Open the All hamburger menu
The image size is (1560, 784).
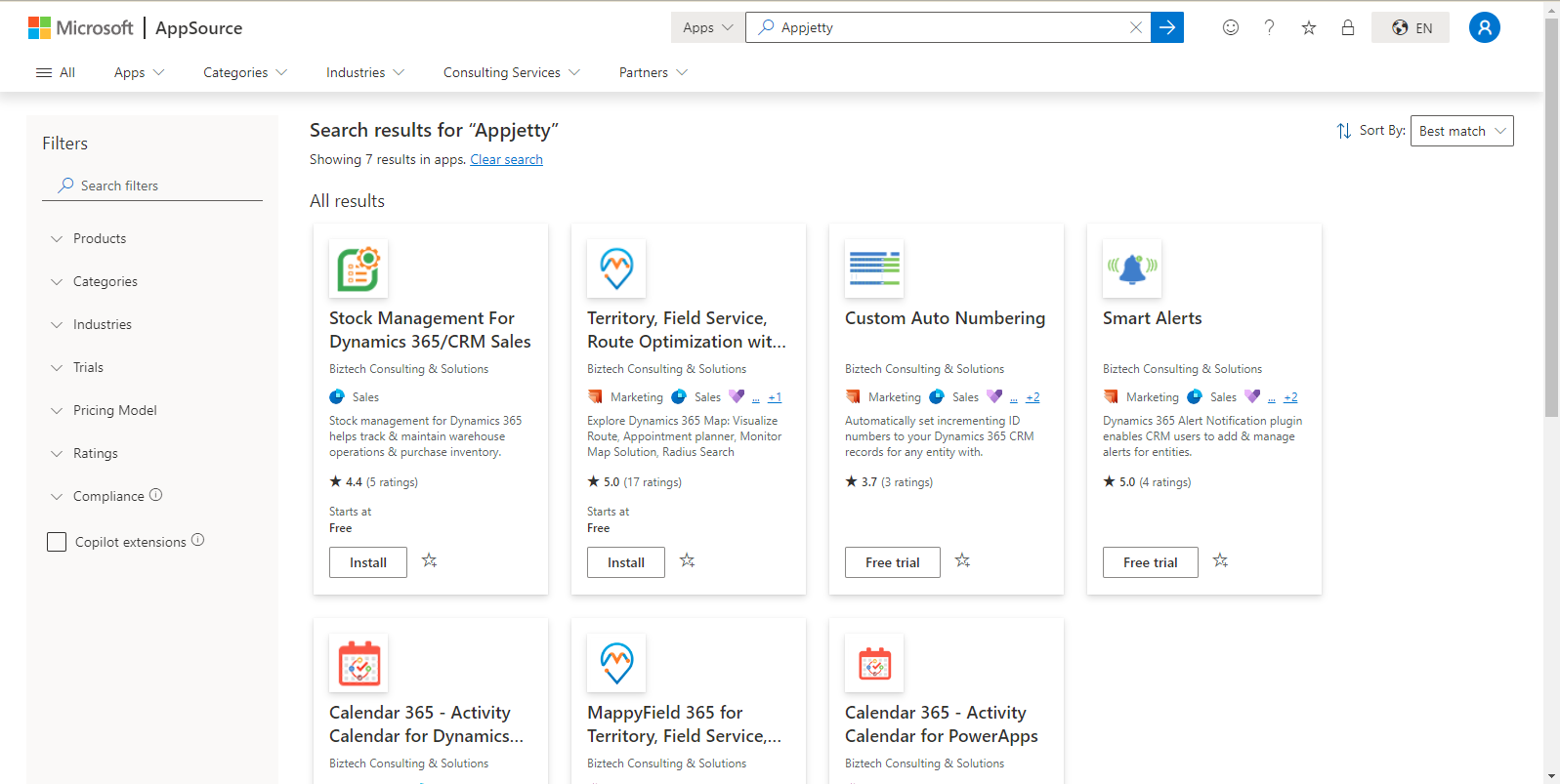[56, 72]
